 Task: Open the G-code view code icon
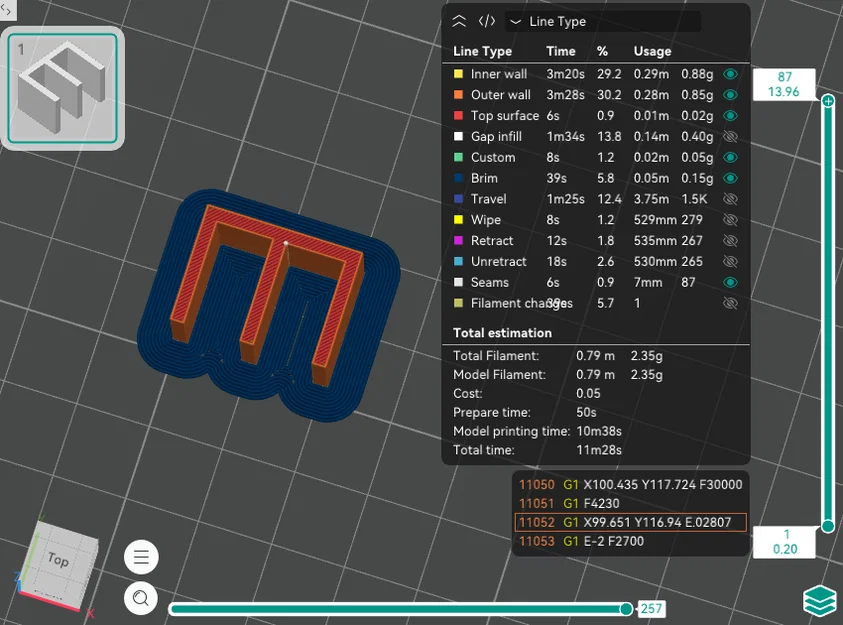[x=487, y=21]
